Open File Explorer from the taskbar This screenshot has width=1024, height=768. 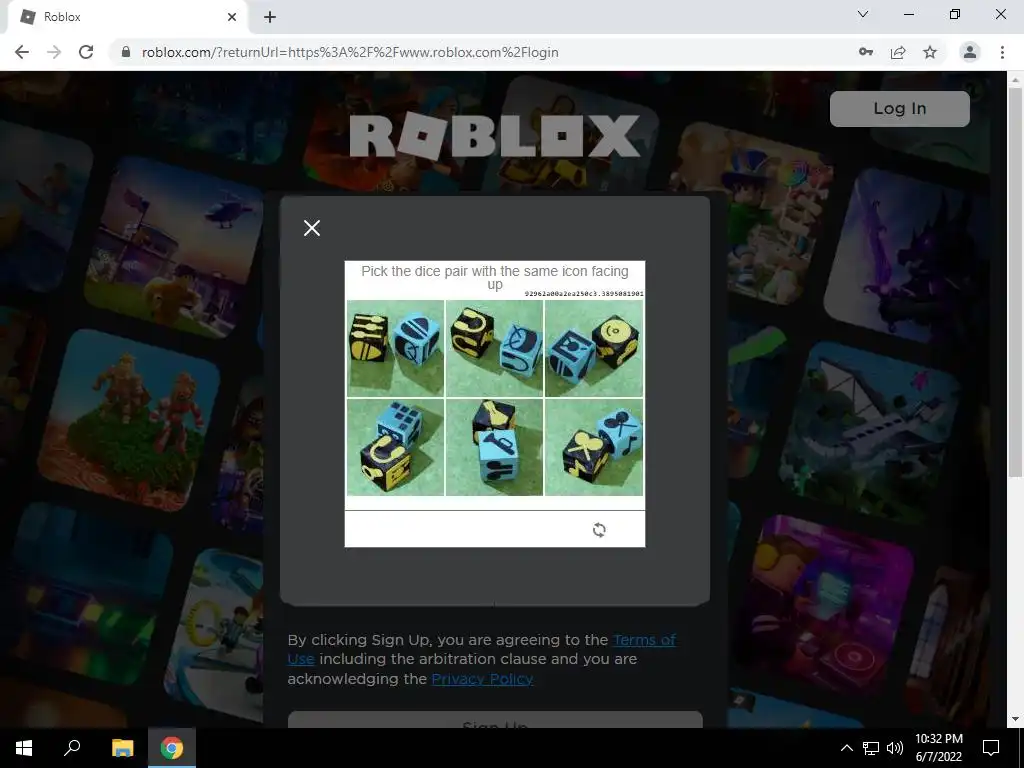(x=122, y=748)
